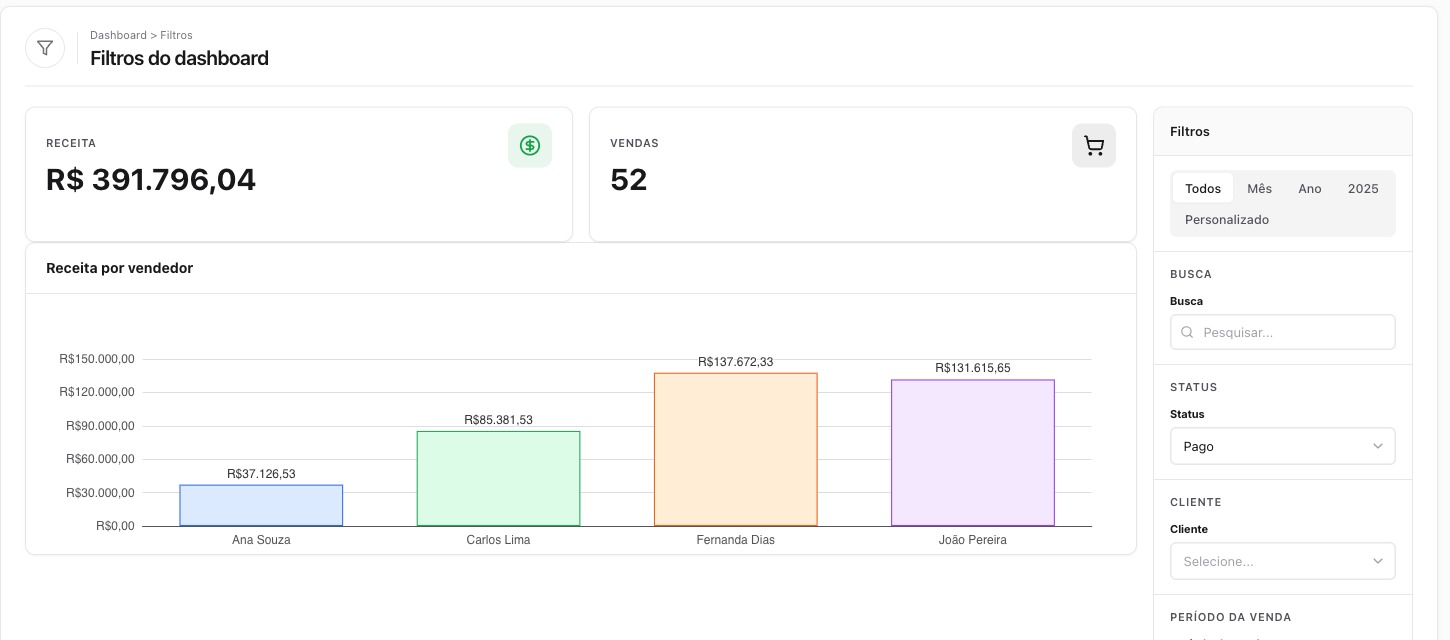The width and height of the screenshot is (1450, 640).
Task: Click the magnifier icon in search box
Action: pos(1187,333)
